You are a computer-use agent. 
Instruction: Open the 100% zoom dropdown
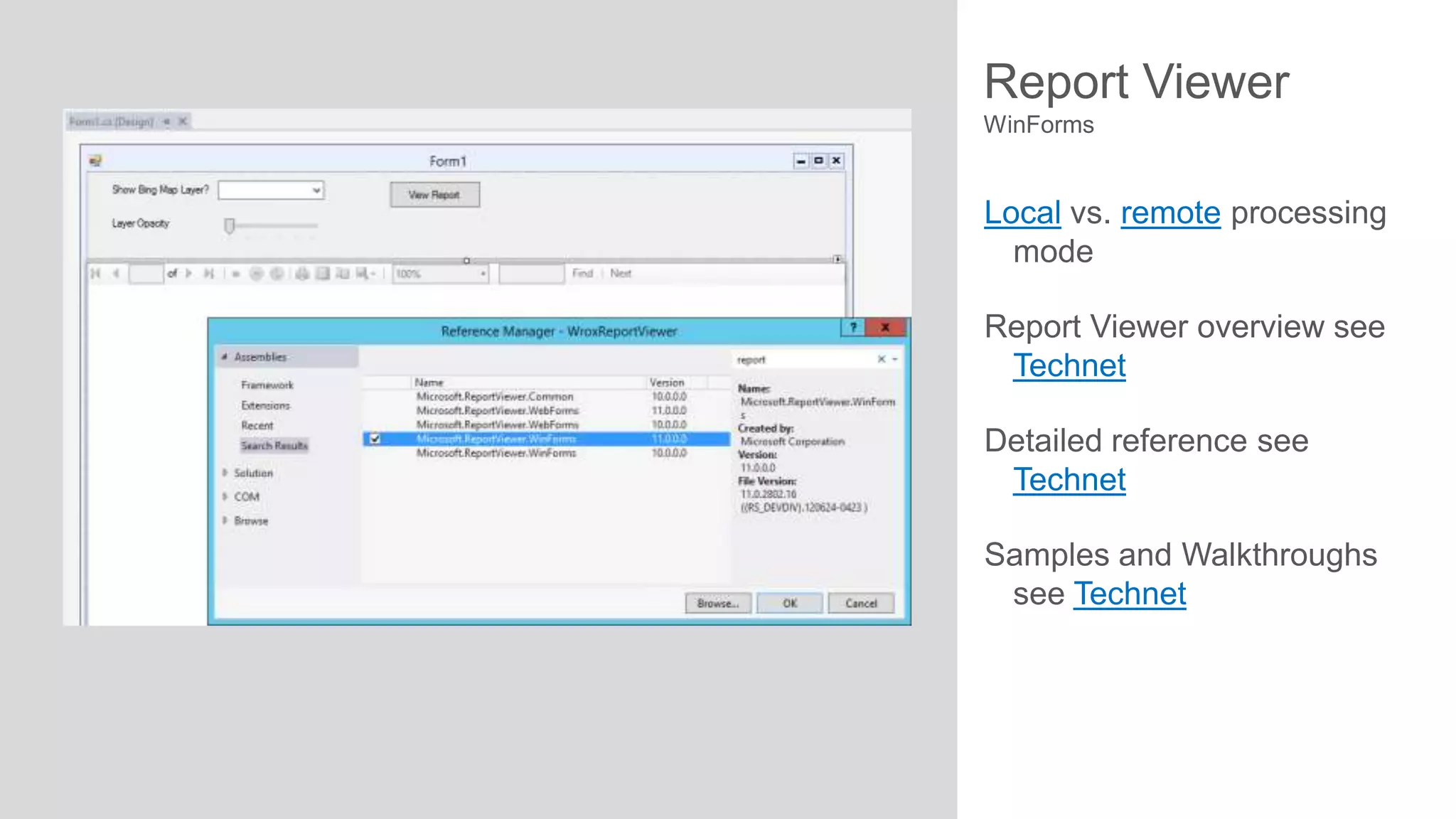(x=483, y=274)
